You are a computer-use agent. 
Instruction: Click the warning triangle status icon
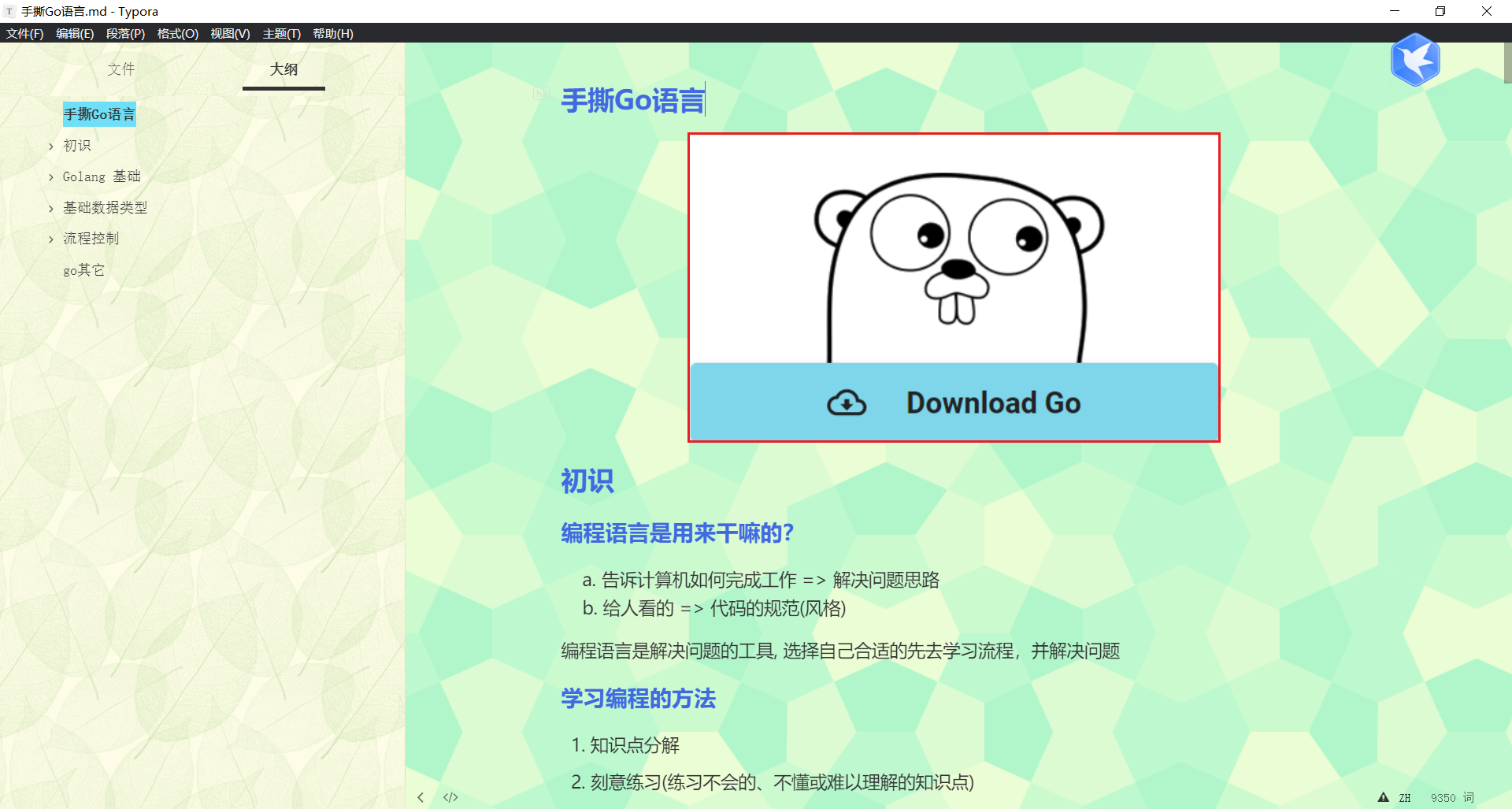pyautogui.click(x=1383, y=797)
